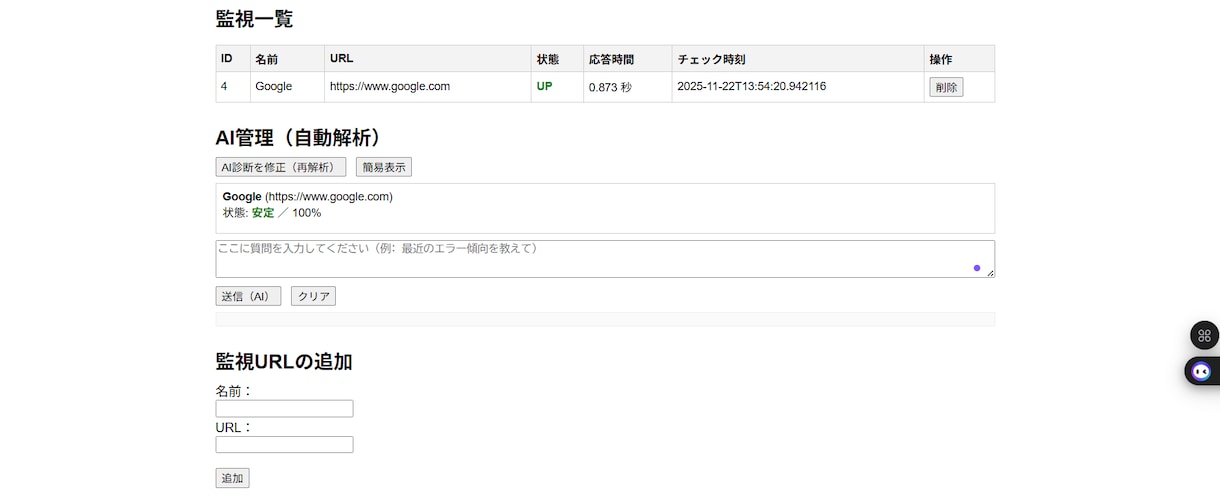The height and width of the screenshot is (503, 1220).
Task: Click bold Google title in AI diagnosis box
Action: [x=242, y=196]
